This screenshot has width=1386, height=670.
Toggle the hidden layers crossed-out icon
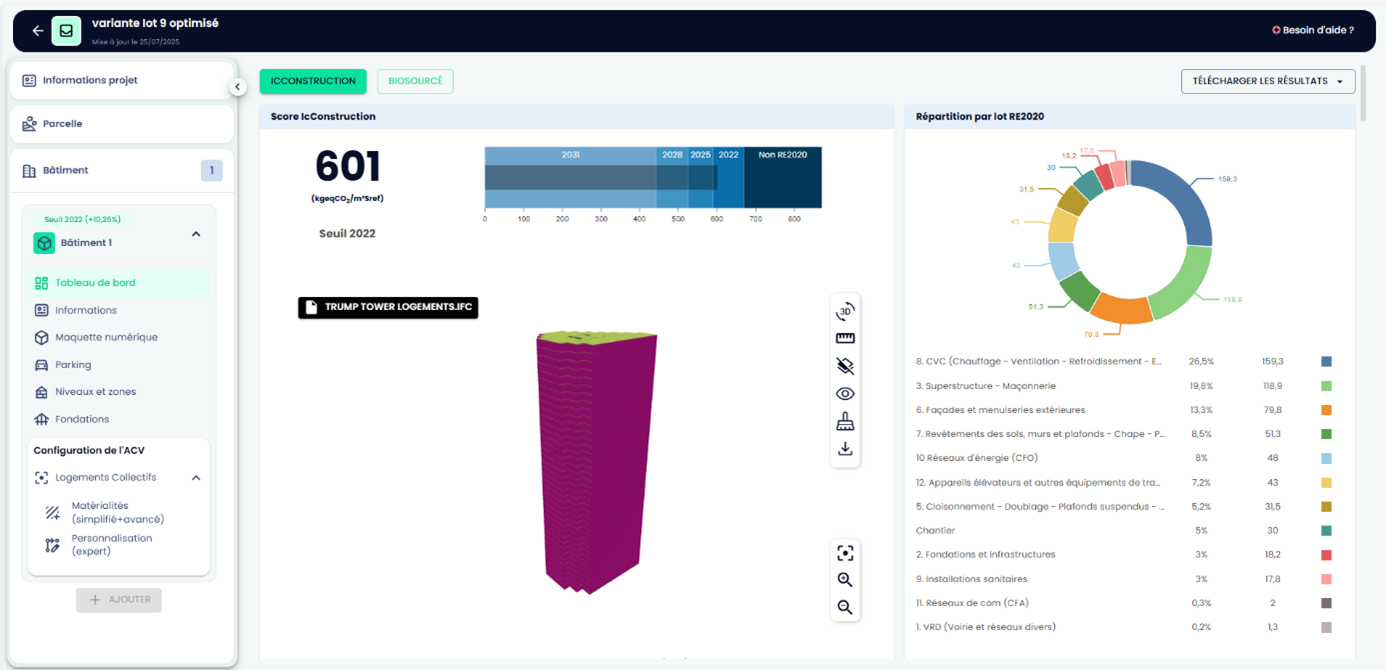845,366
